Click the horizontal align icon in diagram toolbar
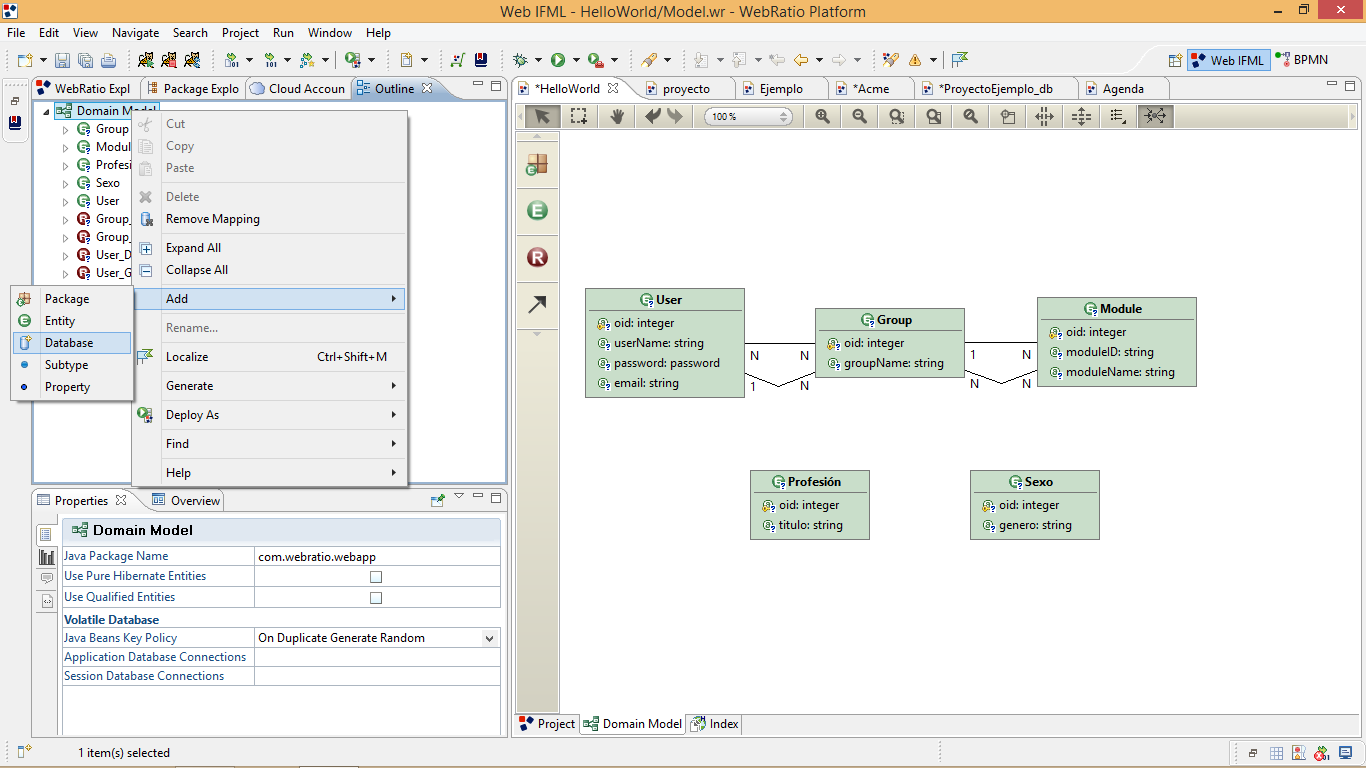This screenshot has width=1366, height=768. 1044,116
